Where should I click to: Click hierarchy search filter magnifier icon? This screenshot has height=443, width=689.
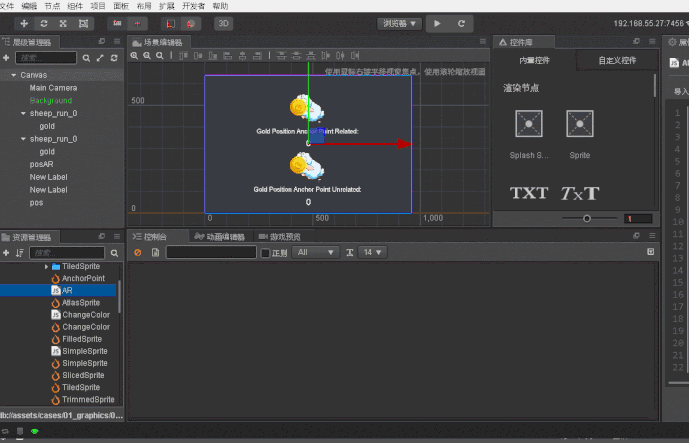(86, 58)
